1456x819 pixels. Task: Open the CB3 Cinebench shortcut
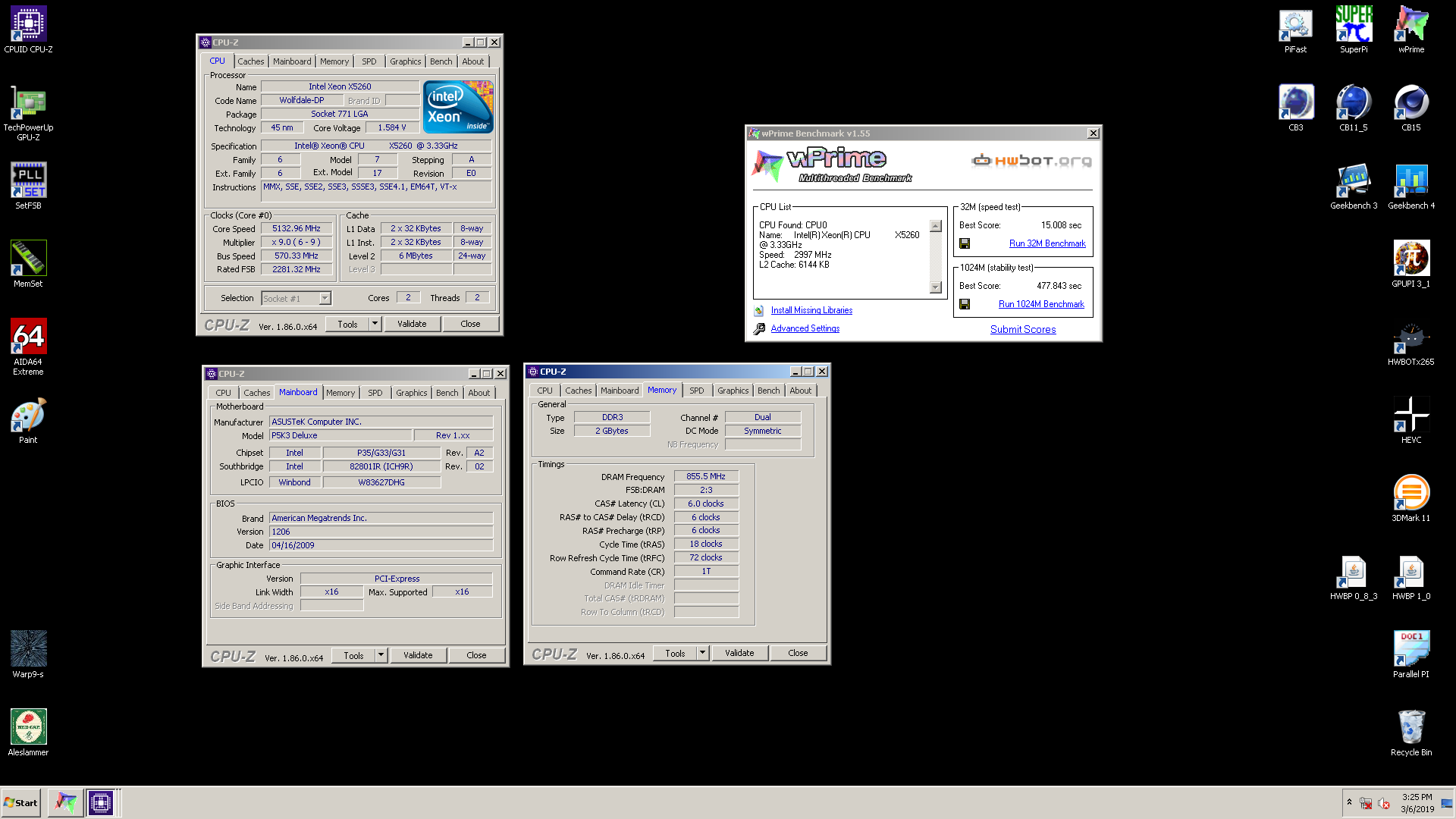1295,108
